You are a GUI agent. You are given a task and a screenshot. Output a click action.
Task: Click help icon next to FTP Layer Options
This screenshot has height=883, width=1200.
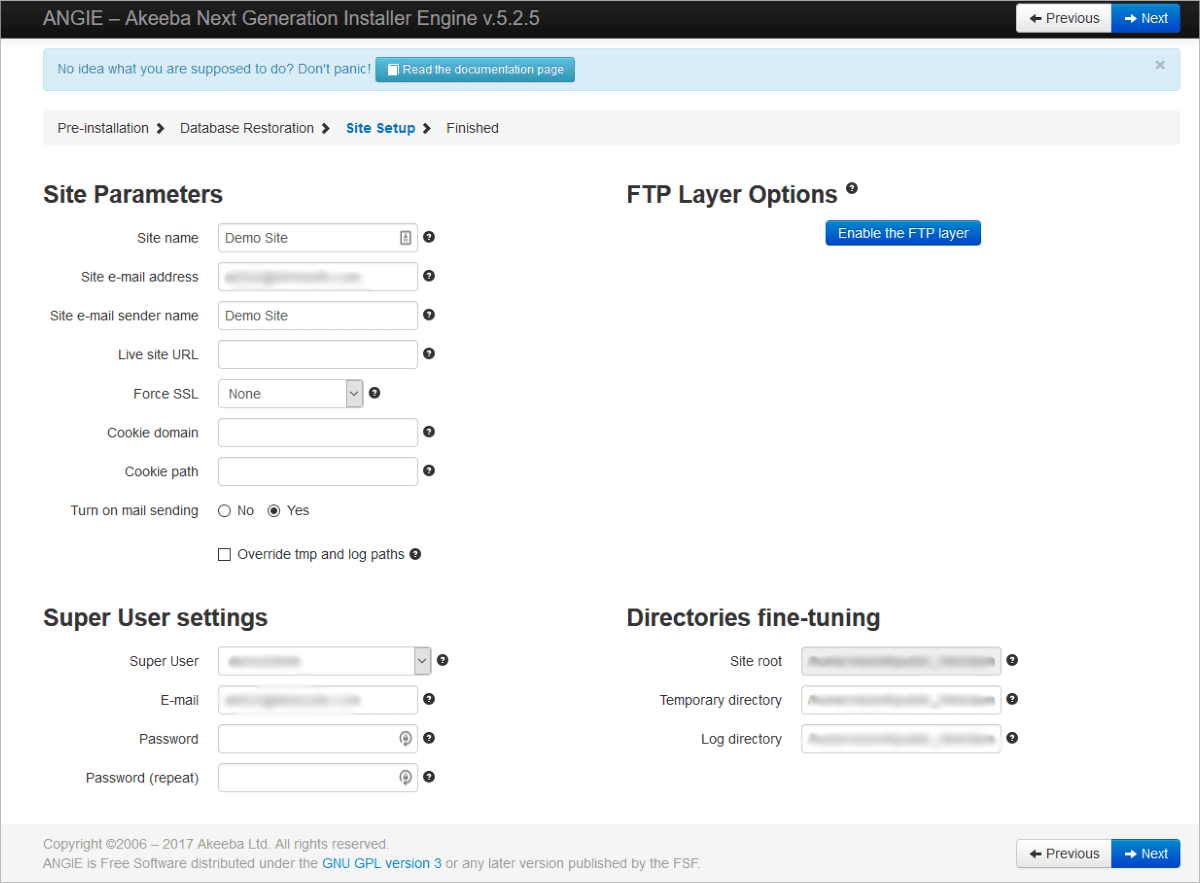[852, 188]
